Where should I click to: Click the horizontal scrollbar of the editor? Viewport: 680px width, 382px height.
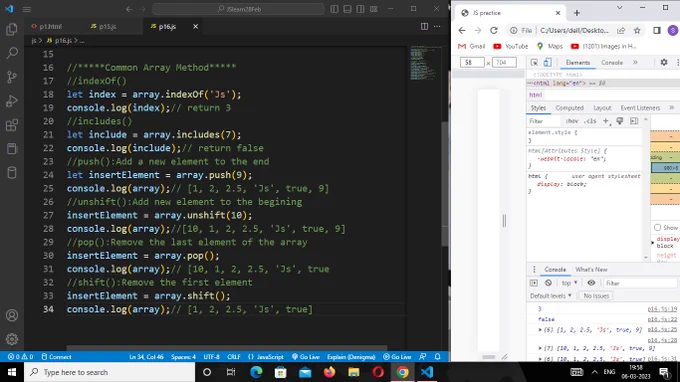pyautogui.click(x=226, y=348)
